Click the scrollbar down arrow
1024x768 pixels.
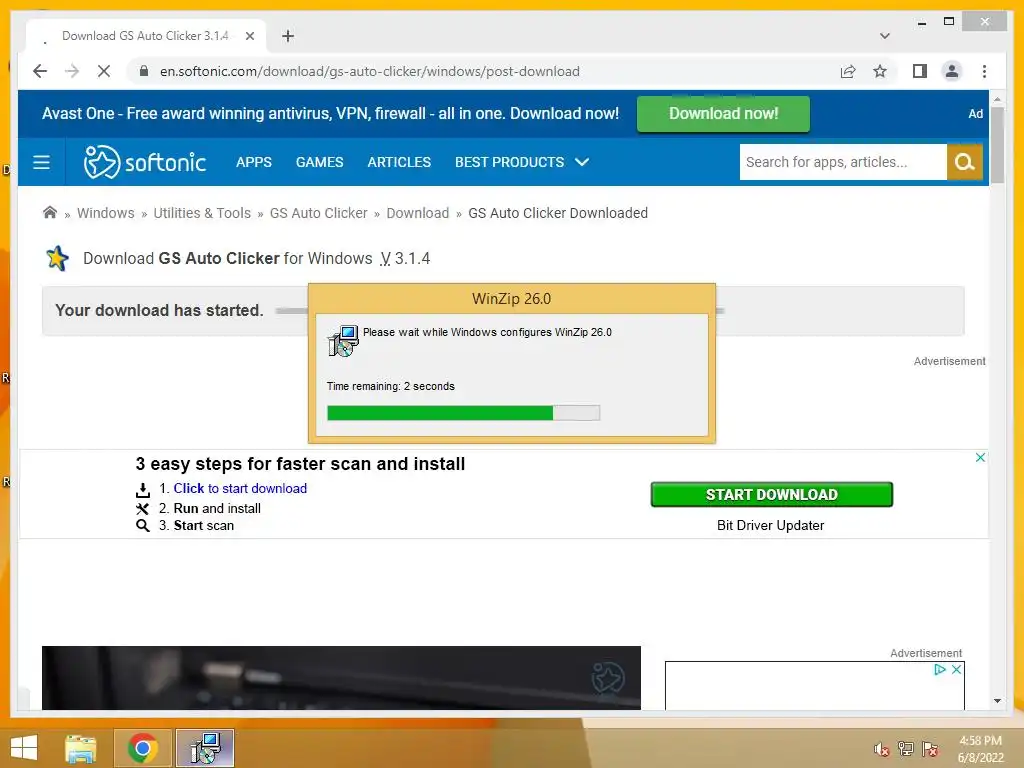[x=997, y=701]
